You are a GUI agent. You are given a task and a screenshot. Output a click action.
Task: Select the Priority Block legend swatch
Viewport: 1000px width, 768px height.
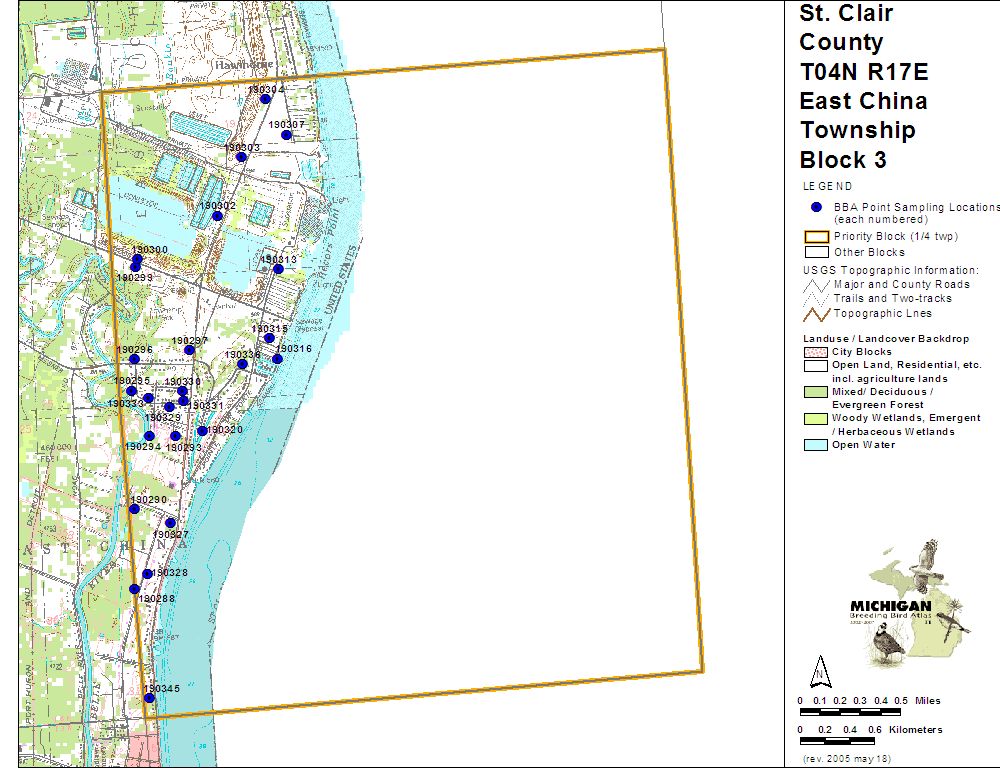pos(817,237)
